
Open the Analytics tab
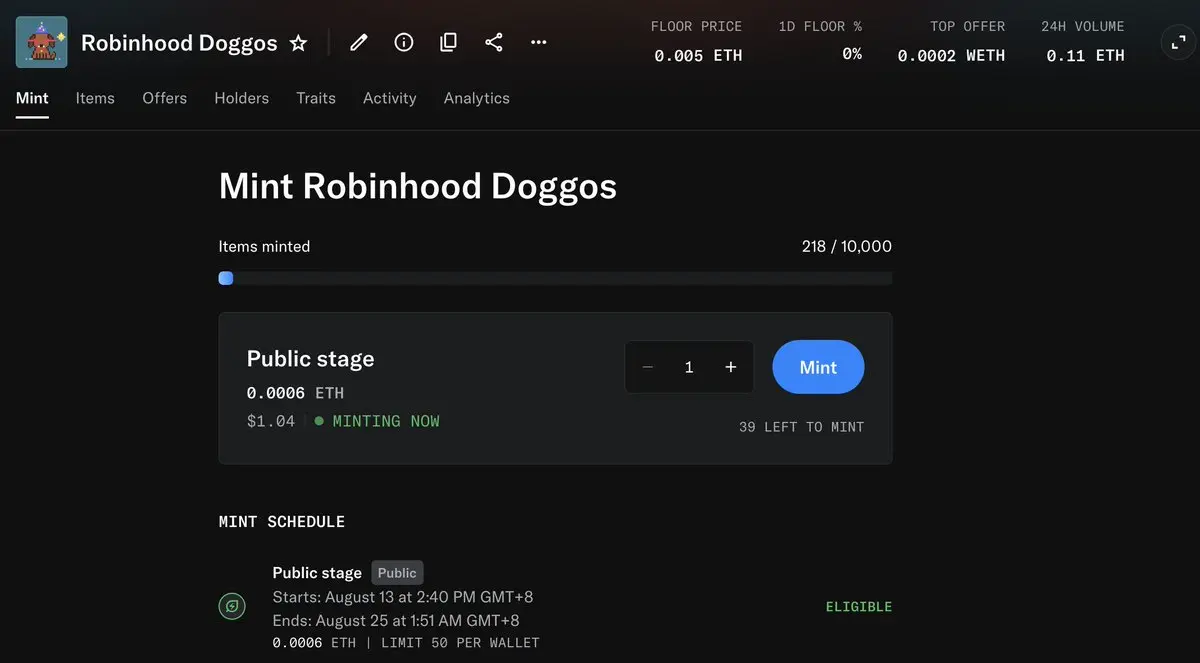coord(477,98)
